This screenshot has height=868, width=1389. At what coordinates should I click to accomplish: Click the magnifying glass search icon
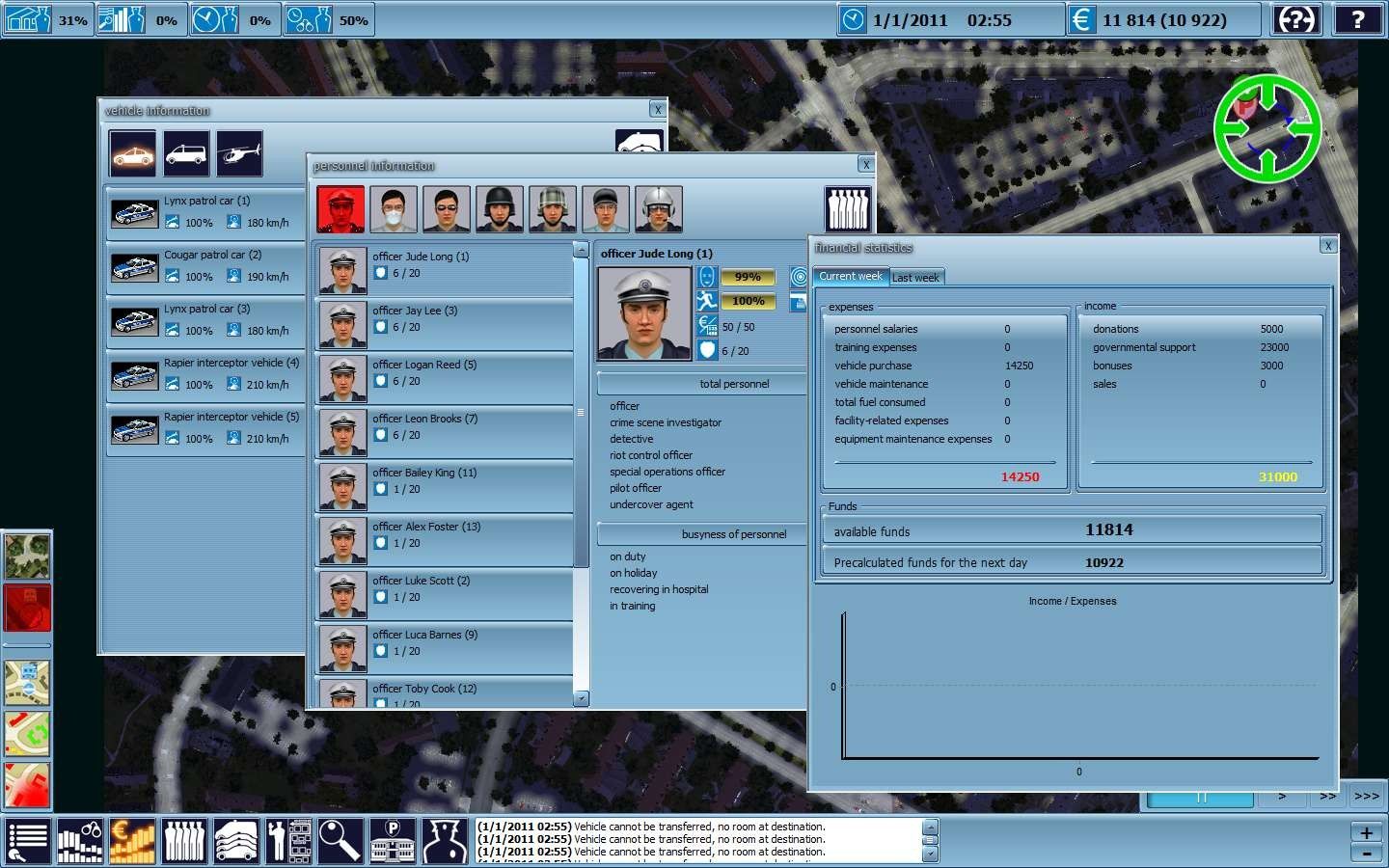[x=340, y=840]
